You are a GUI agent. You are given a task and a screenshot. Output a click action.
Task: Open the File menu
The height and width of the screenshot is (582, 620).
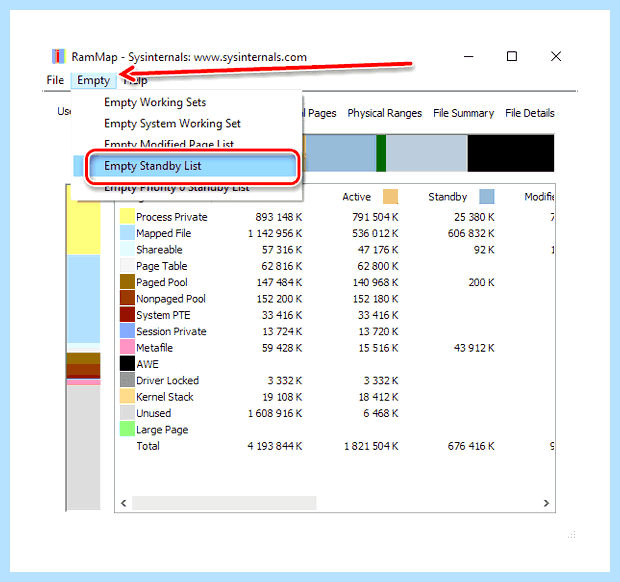(55, 80)
